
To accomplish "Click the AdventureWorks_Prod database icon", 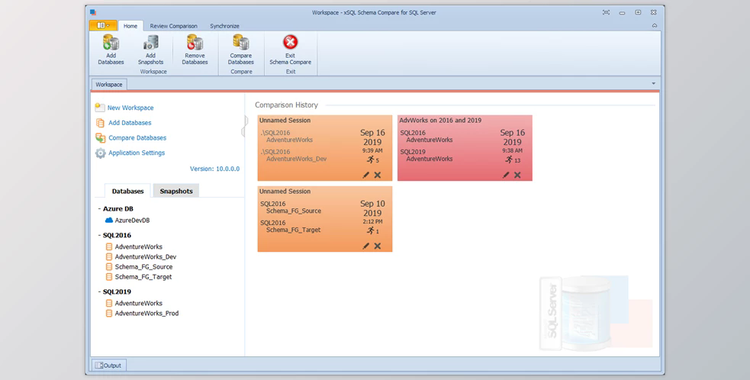I will click(x=109, y=313).
